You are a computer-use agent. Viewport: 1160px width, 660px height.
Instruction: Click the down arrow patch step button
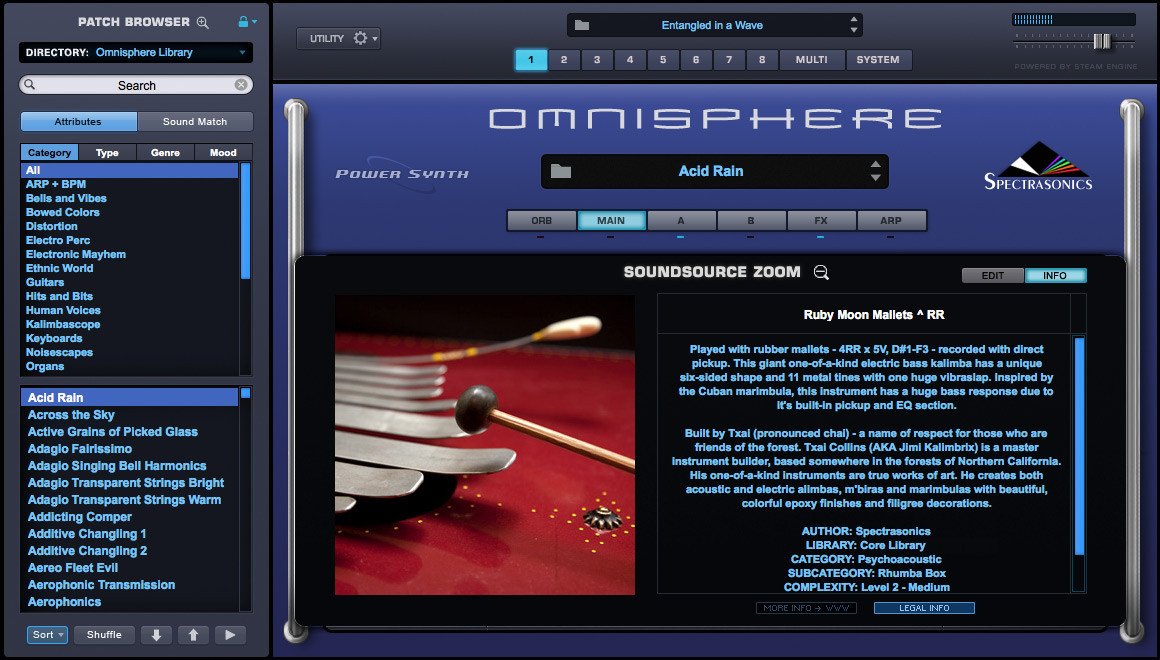tap(156, 635)
